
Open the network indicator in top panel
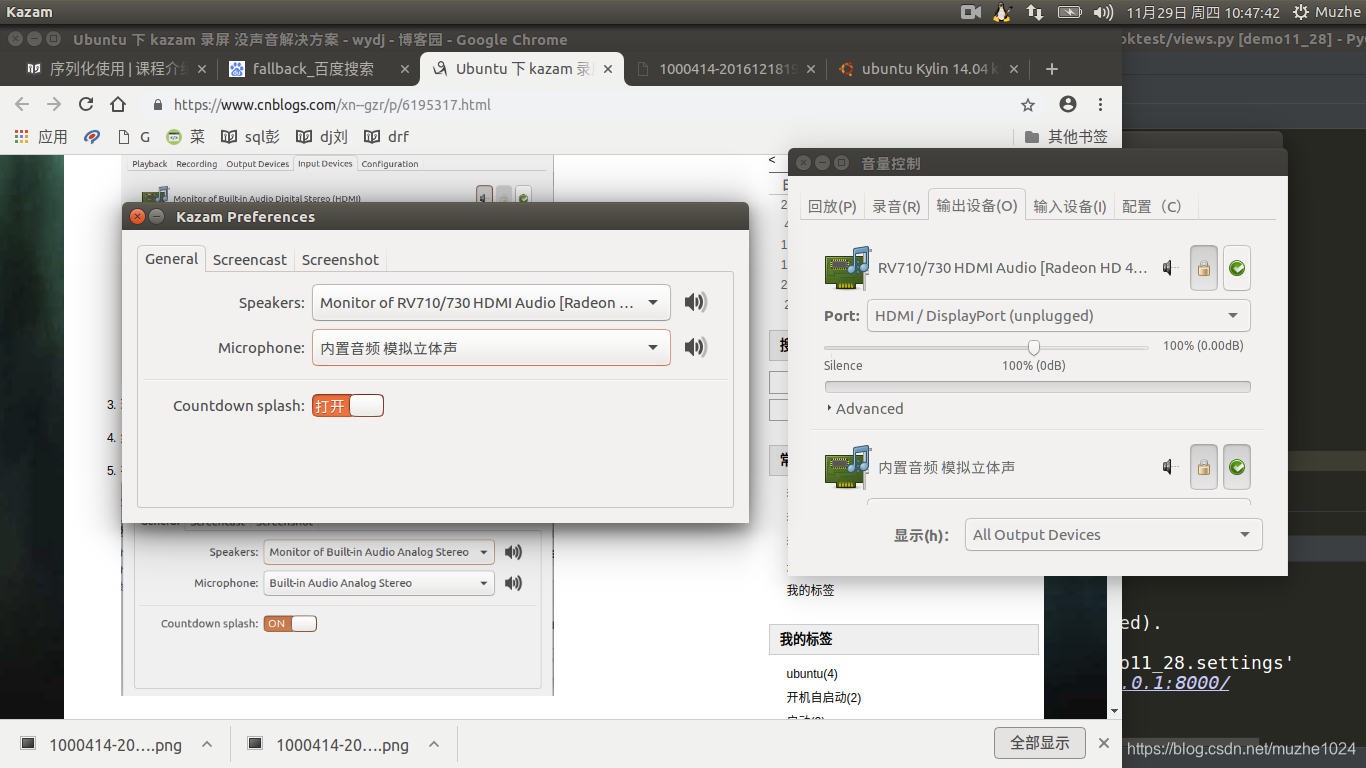(1035, 12)
